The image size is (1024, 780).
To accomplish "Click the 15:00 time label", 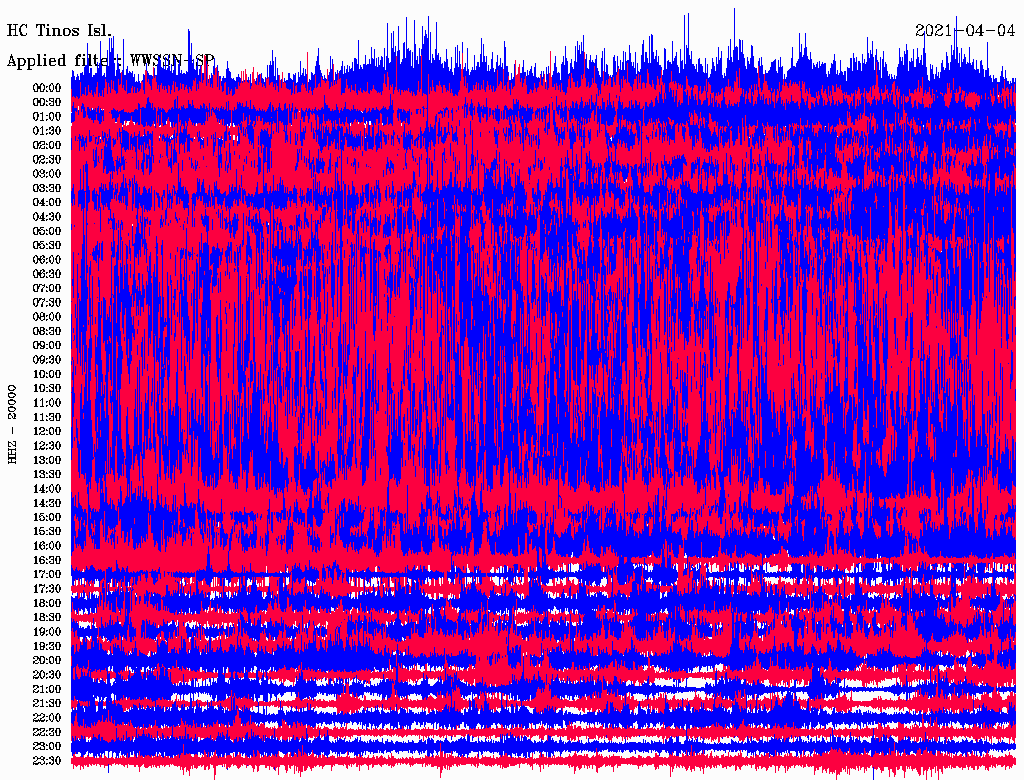I will [47, 517].
